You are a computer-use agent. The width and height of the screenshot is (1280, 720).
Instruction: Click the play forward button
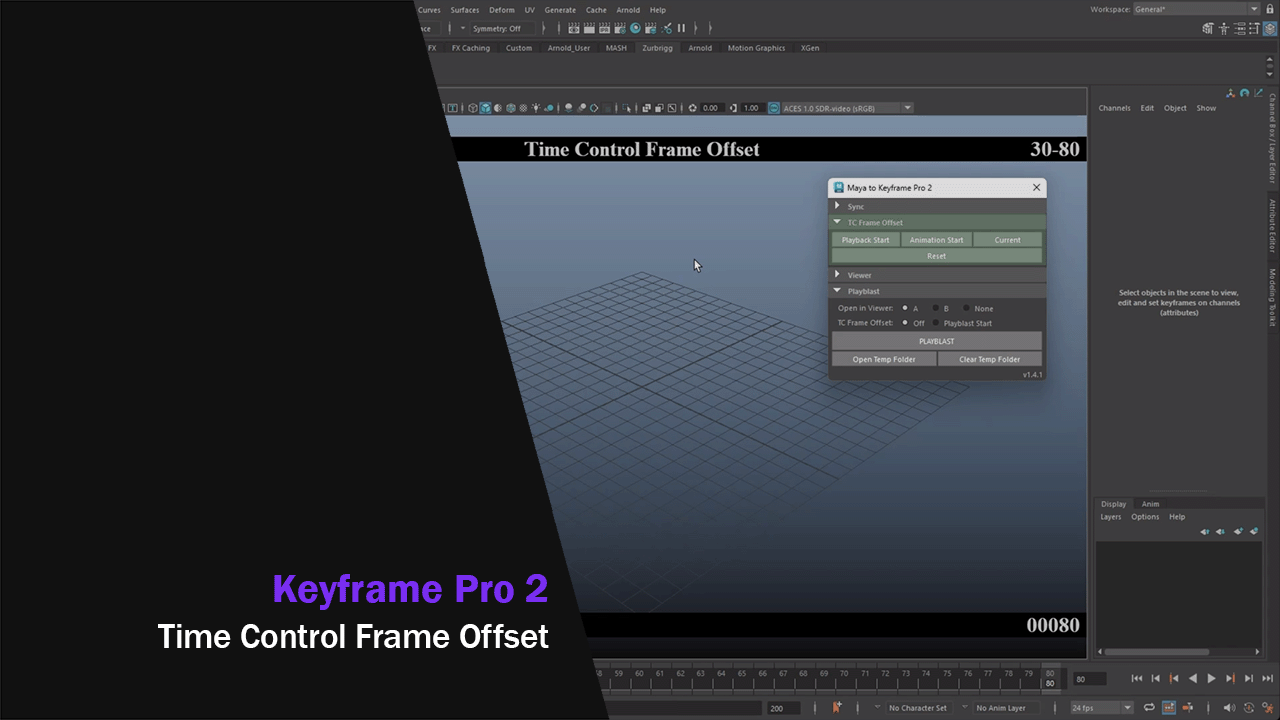(x=1211, y=678)
